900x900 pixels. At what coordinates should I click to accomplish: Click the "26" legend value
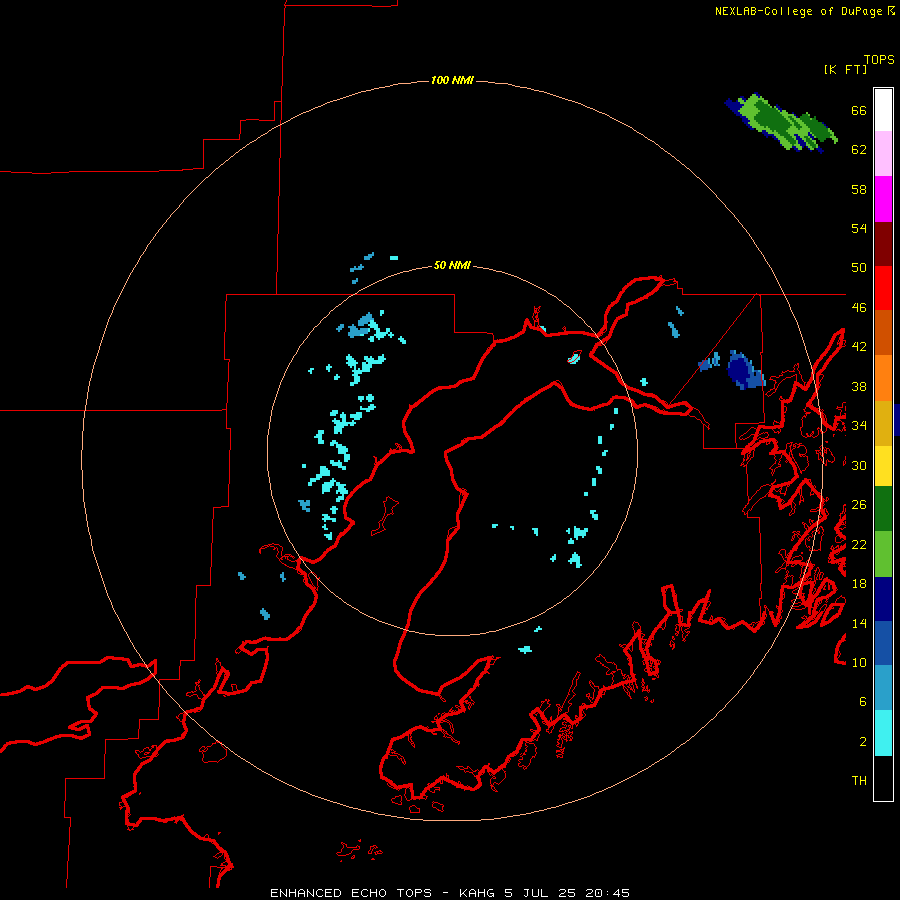point(859,505)
